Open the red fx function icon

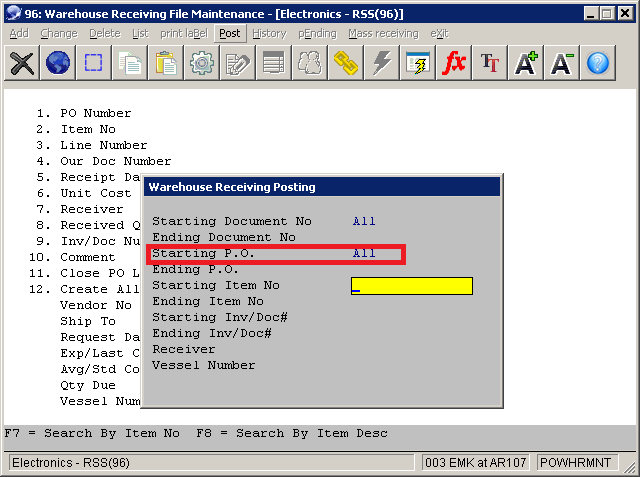pos(453,63)
